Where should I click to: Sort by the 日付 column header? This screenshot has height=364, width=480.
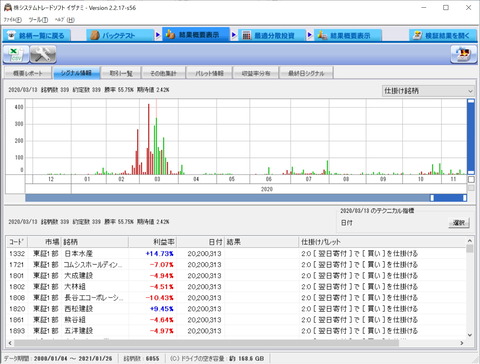tap(200, 242)
